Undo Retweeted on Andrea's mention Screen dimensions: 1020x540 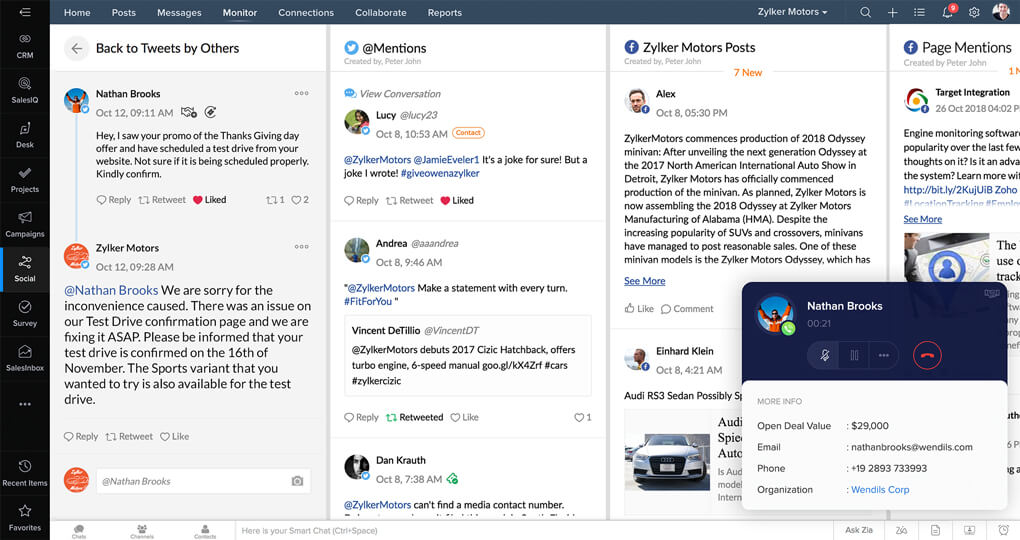pos(414,417)
